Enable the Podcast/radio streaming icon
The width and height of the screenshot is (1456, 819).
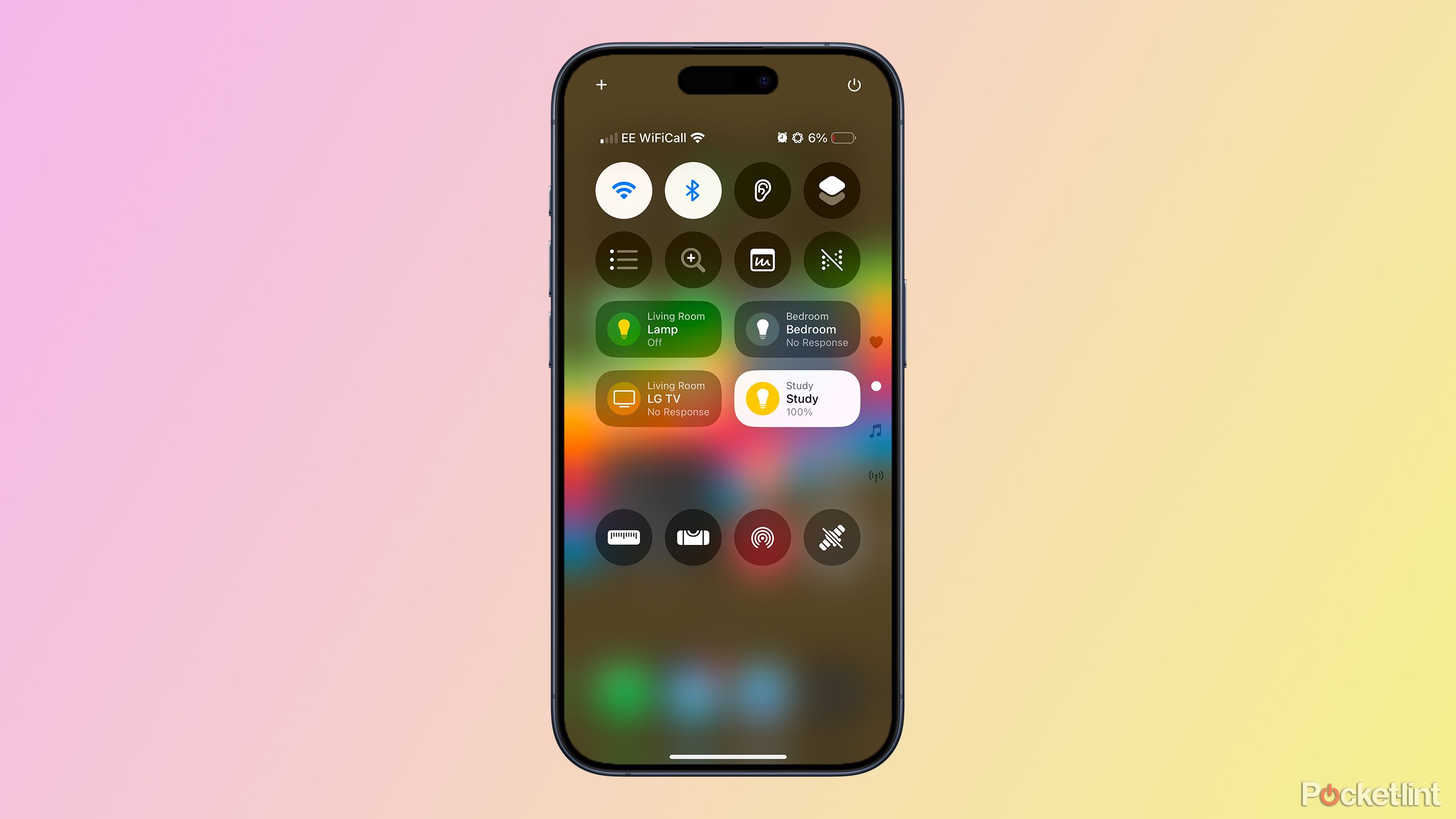pos(762,538)
